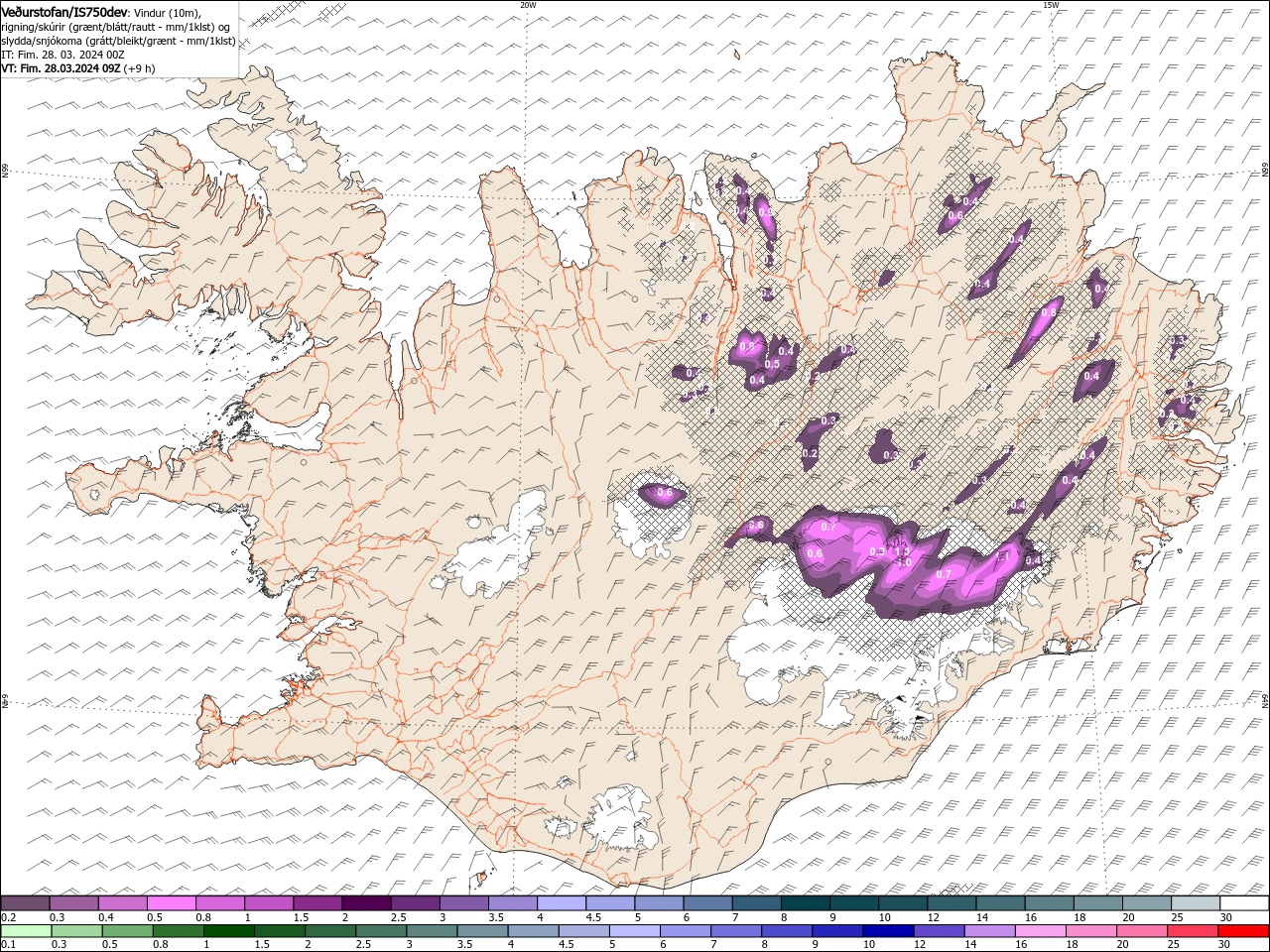Click the dark green swatch labeled 1
The width and height of the screenshot is (1270, 952).
[x=229, y=931]
